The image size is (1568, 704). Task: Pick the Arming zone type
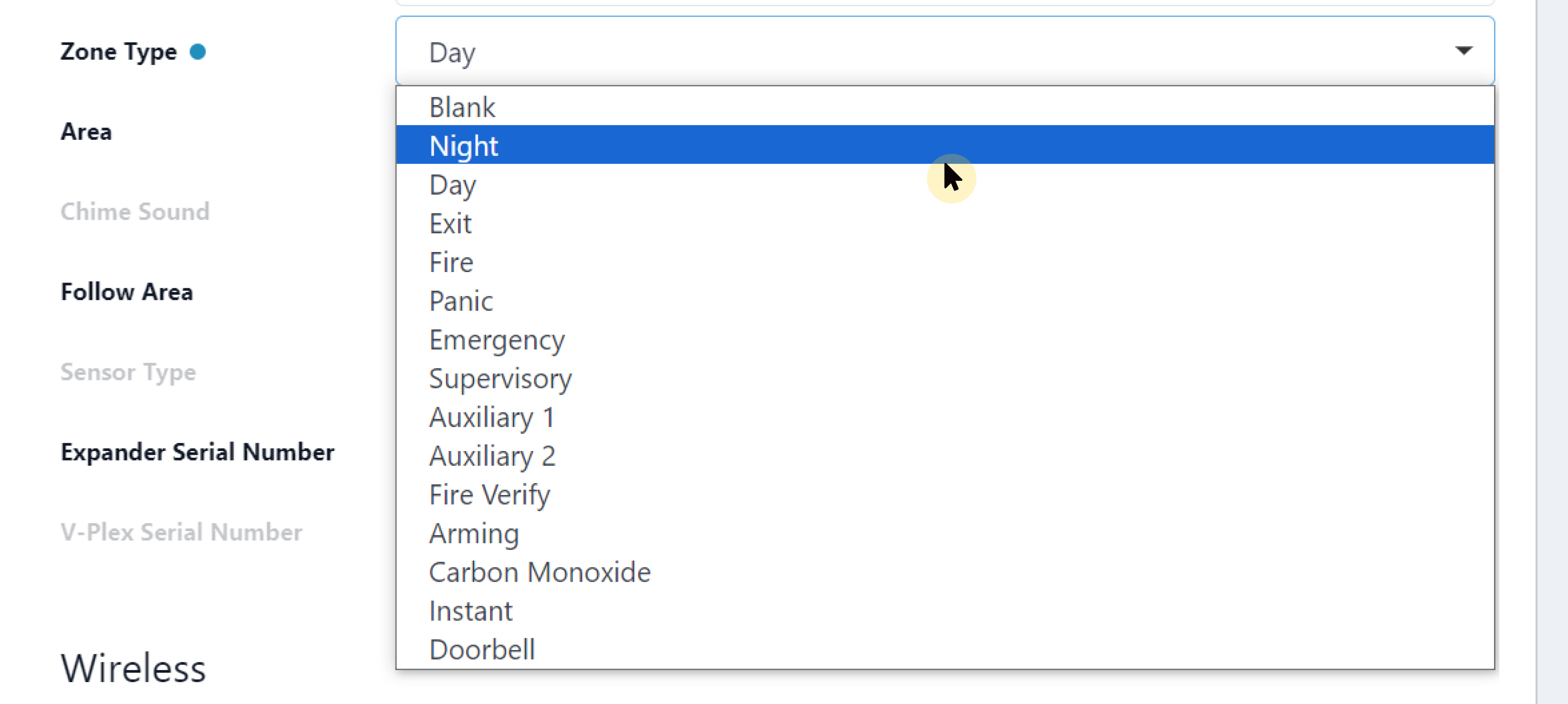474,534
